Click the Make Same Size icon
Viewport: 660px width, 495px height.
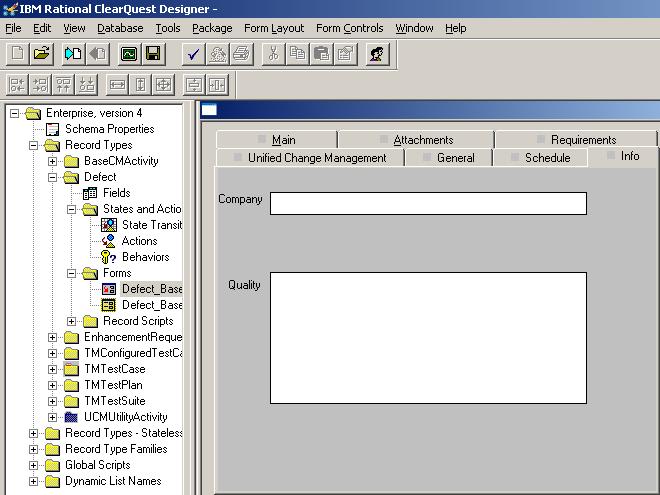[x=163, y=85]
